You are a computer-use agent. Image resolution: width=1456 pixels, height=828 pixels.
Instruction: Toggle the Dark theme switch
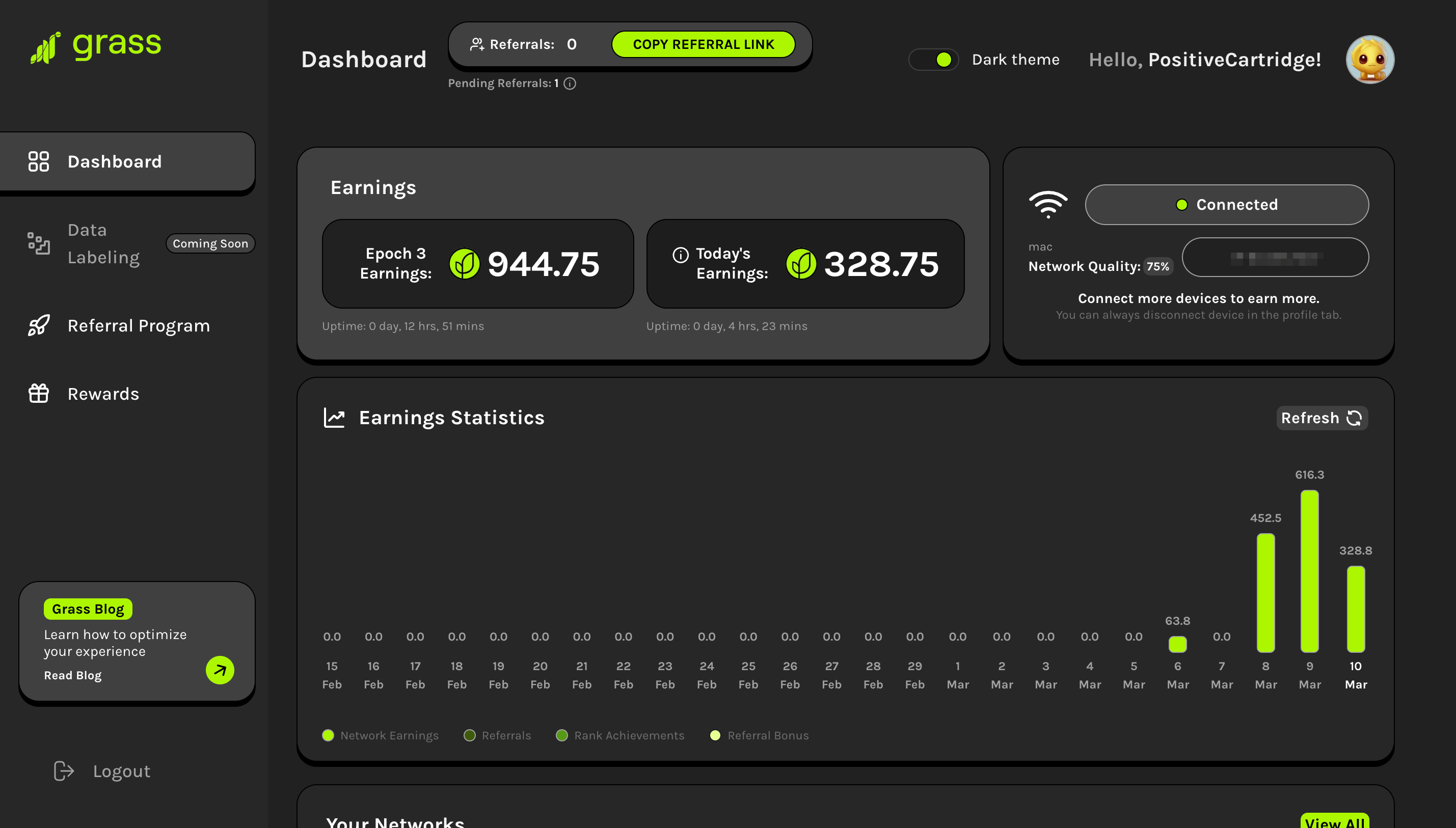[933, 60]
